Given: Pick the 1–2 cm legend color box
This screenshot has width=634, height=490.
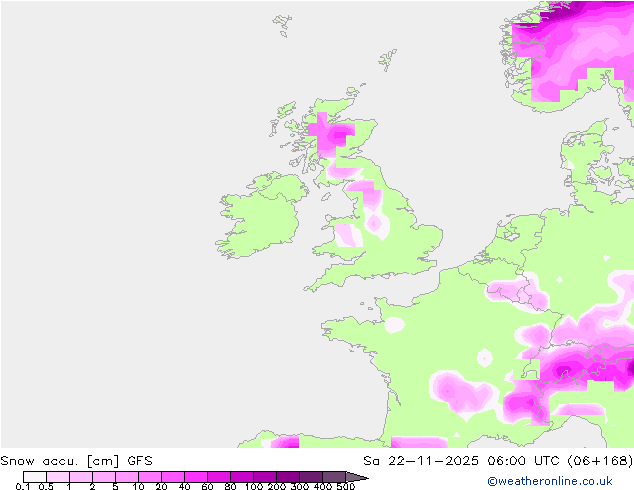Looking at the screenshot, I should point(81,477).
